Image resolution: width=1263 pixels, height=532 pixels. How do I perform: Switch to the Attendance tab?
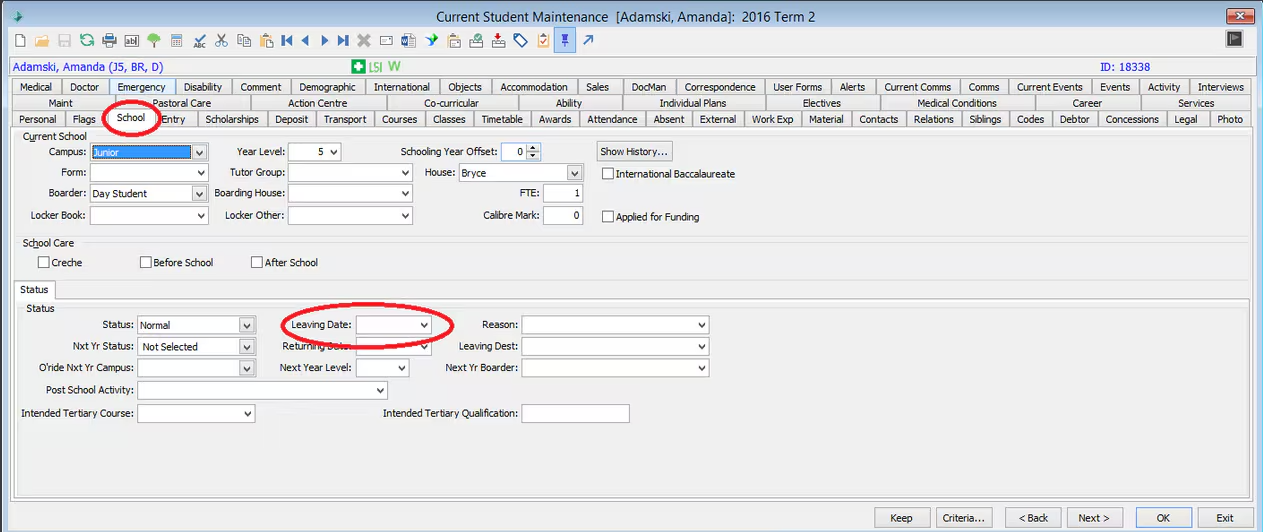[612, 119]
